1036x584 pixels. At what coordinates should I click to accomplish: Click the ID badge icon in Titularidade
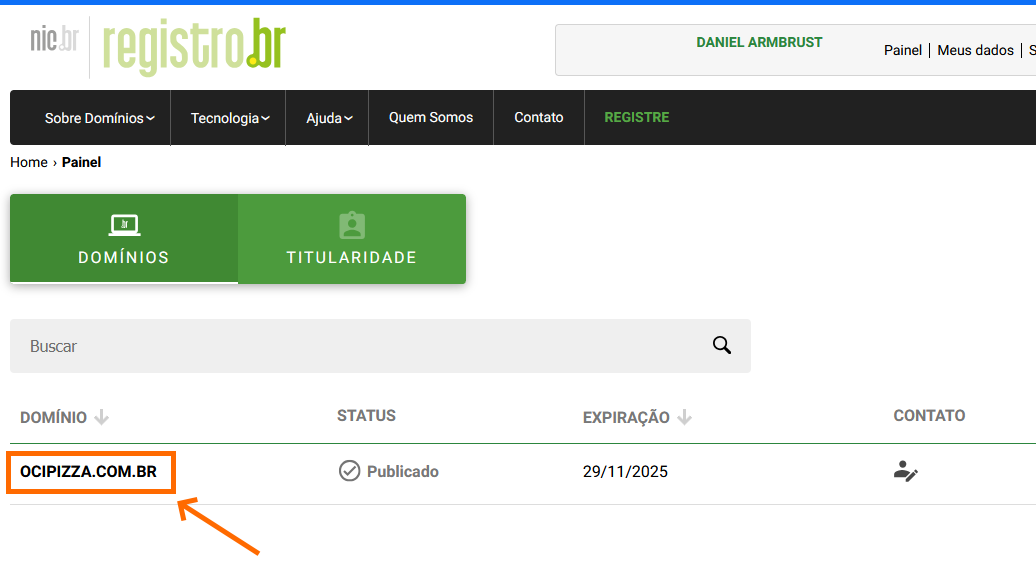click(x=352, y=225)
